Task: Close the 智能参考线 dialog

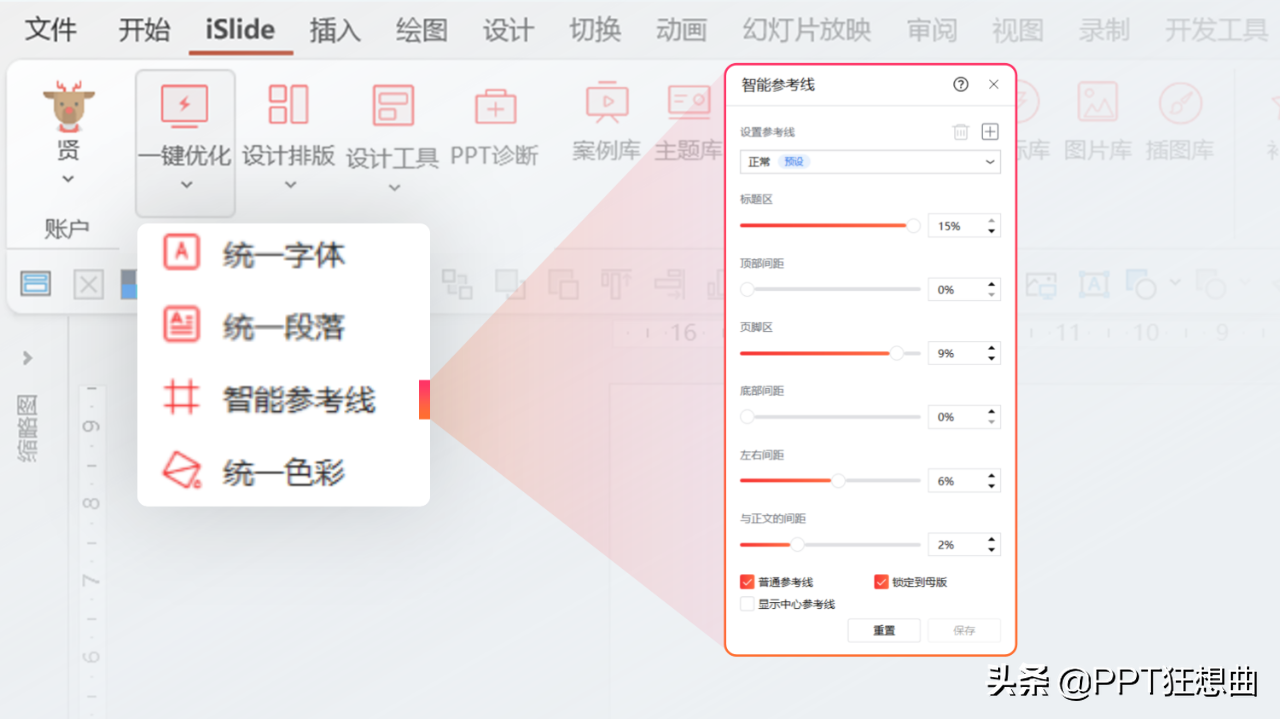Action: tap(993, 84)
